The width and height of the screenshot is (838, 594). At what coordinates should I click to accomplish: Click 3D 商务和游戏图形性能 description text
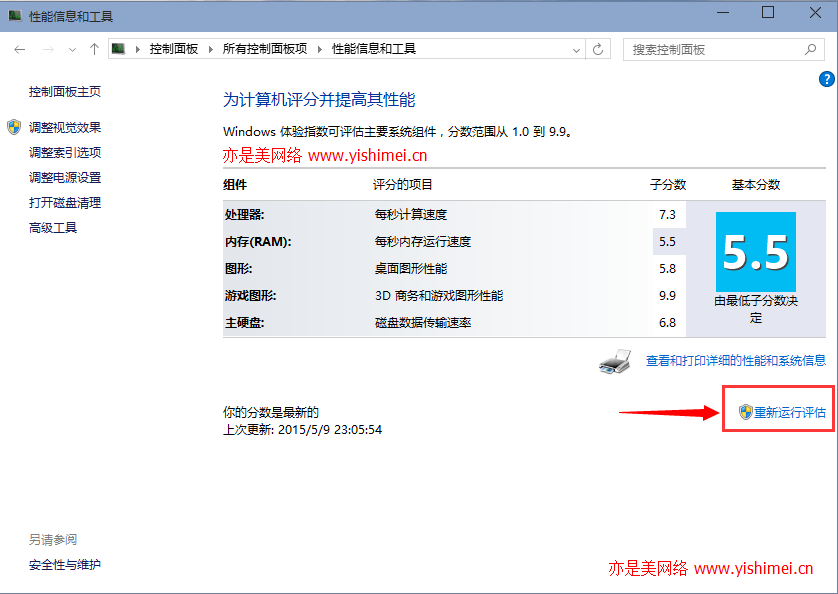click(x=439, y=296)
